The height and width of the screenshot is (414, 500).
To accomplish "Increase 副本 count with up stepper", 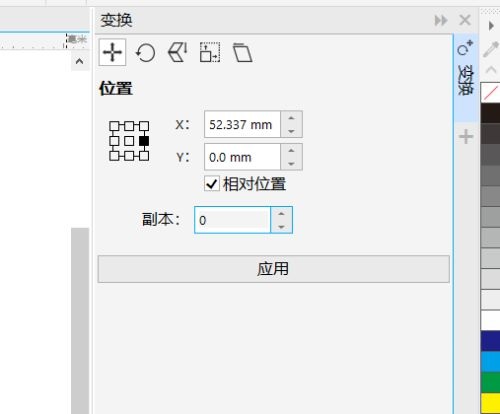I will [x=281, y=214].
